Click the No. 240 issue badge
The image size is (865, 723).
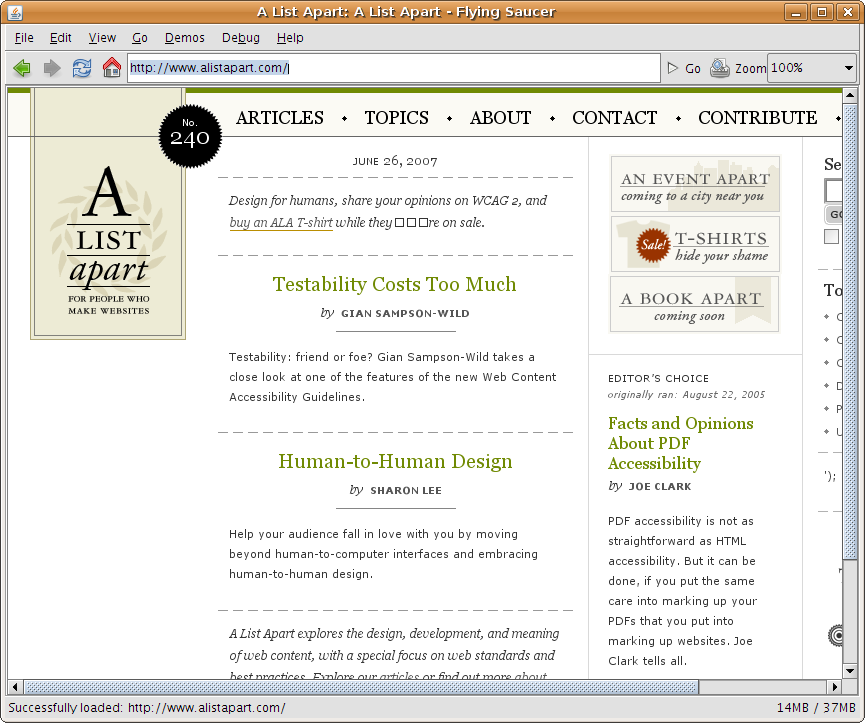(190, 136)
